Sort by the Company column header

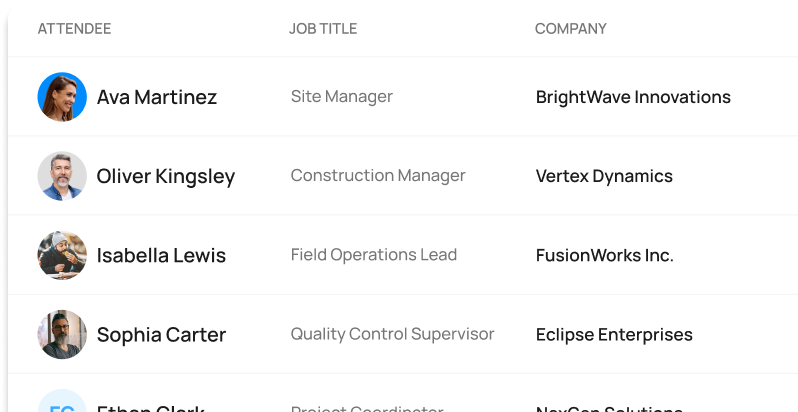click(570, 29)
